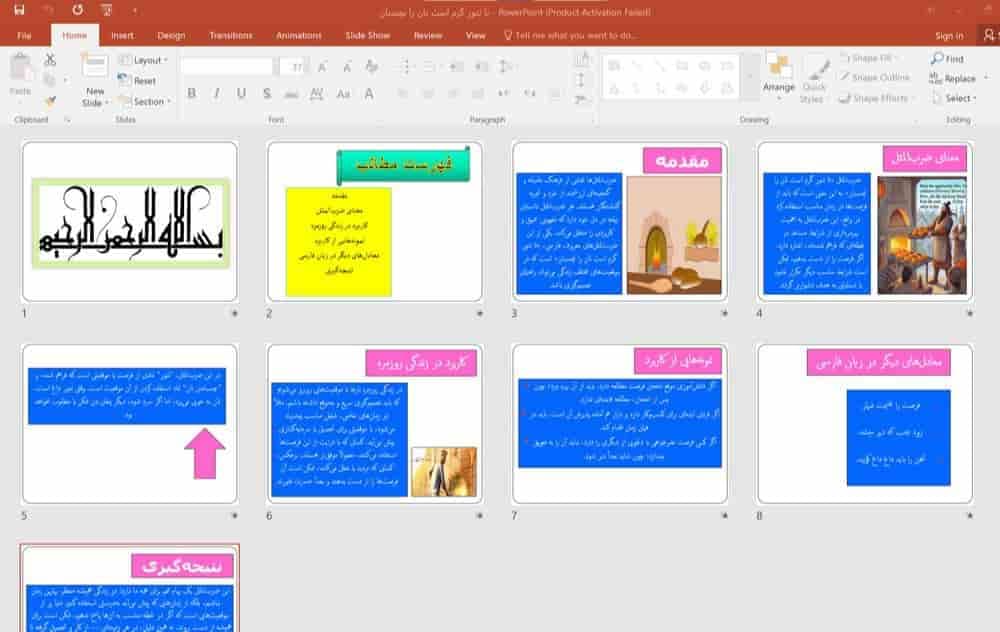Click the Tell me what you want box
The width and height of the screenshot is (1000, 632).
click(x=571, y=36)
